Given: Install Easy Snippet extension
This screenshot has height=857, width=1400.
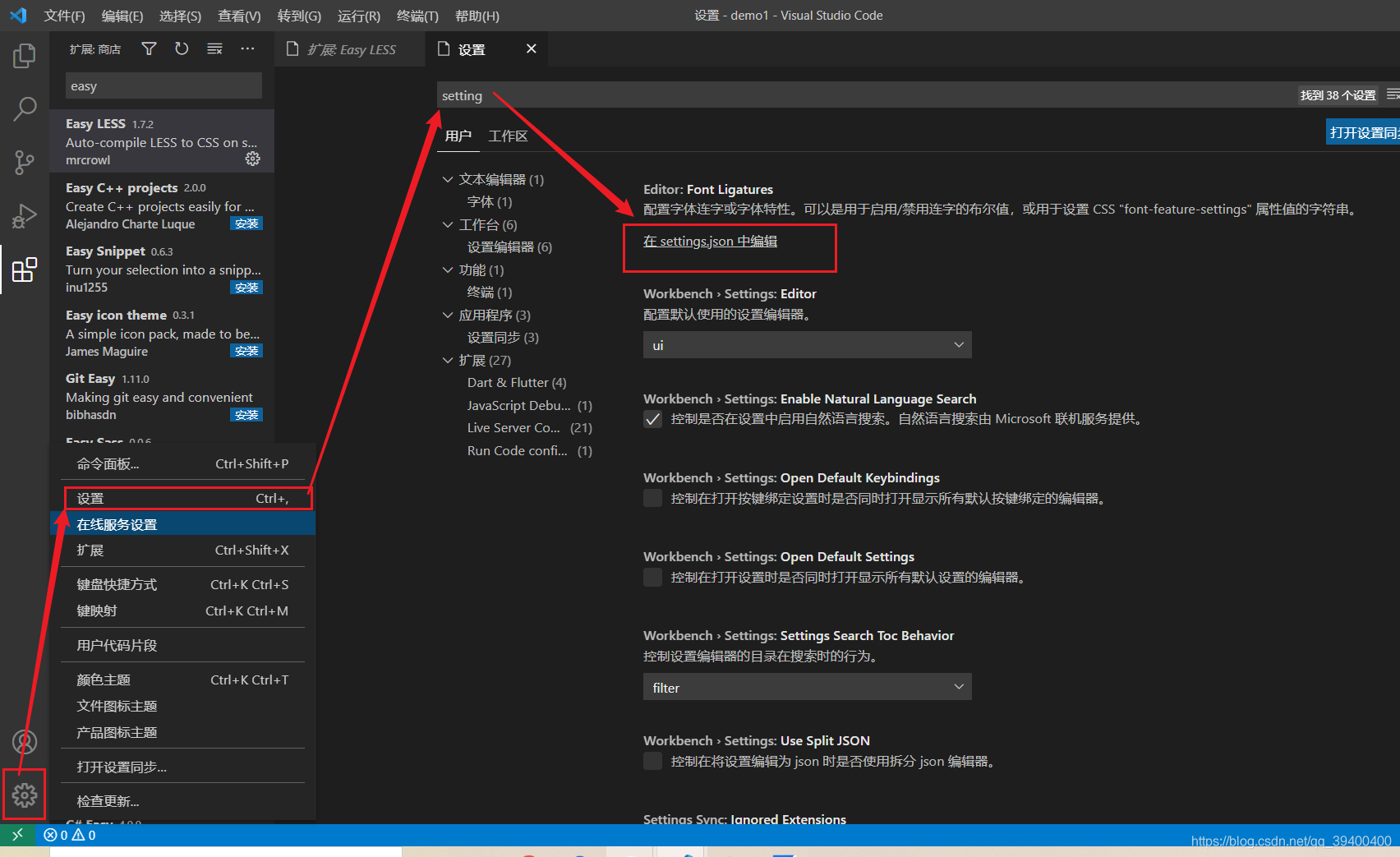Looking at the screenshot, I should tap(246, 288).
